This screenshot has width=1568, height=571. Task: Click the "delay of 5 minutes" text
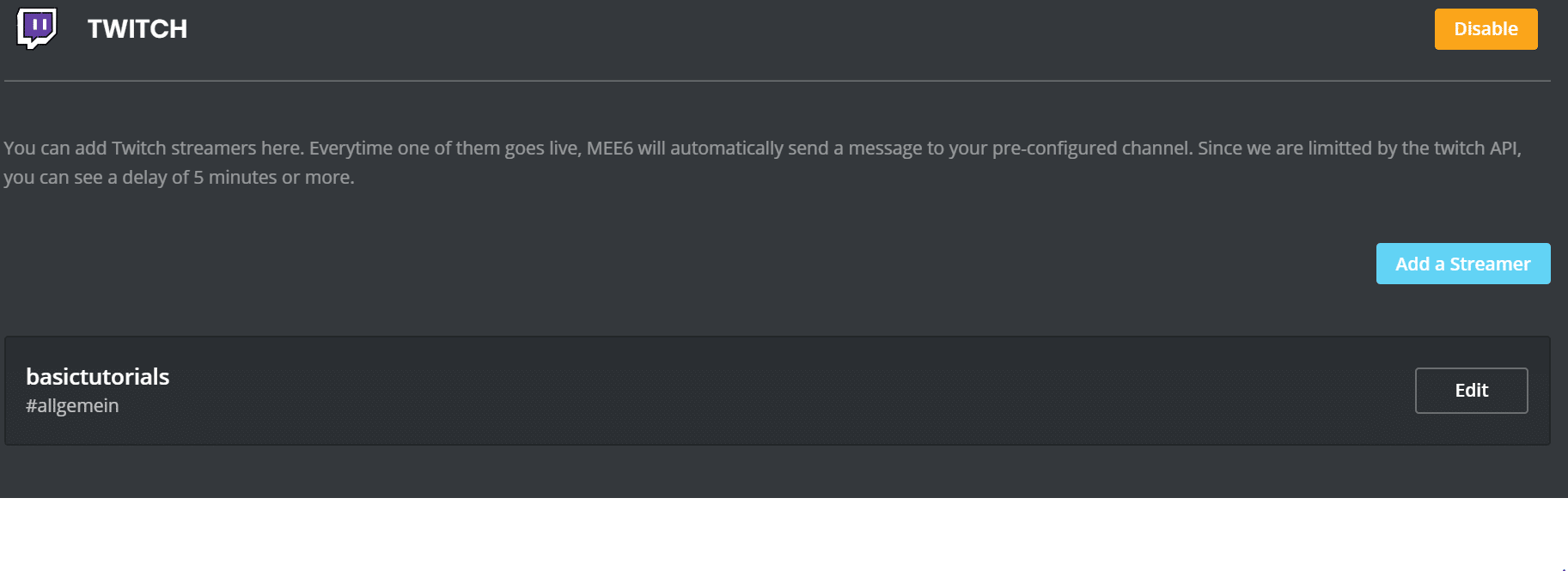[x=199, y=178]
